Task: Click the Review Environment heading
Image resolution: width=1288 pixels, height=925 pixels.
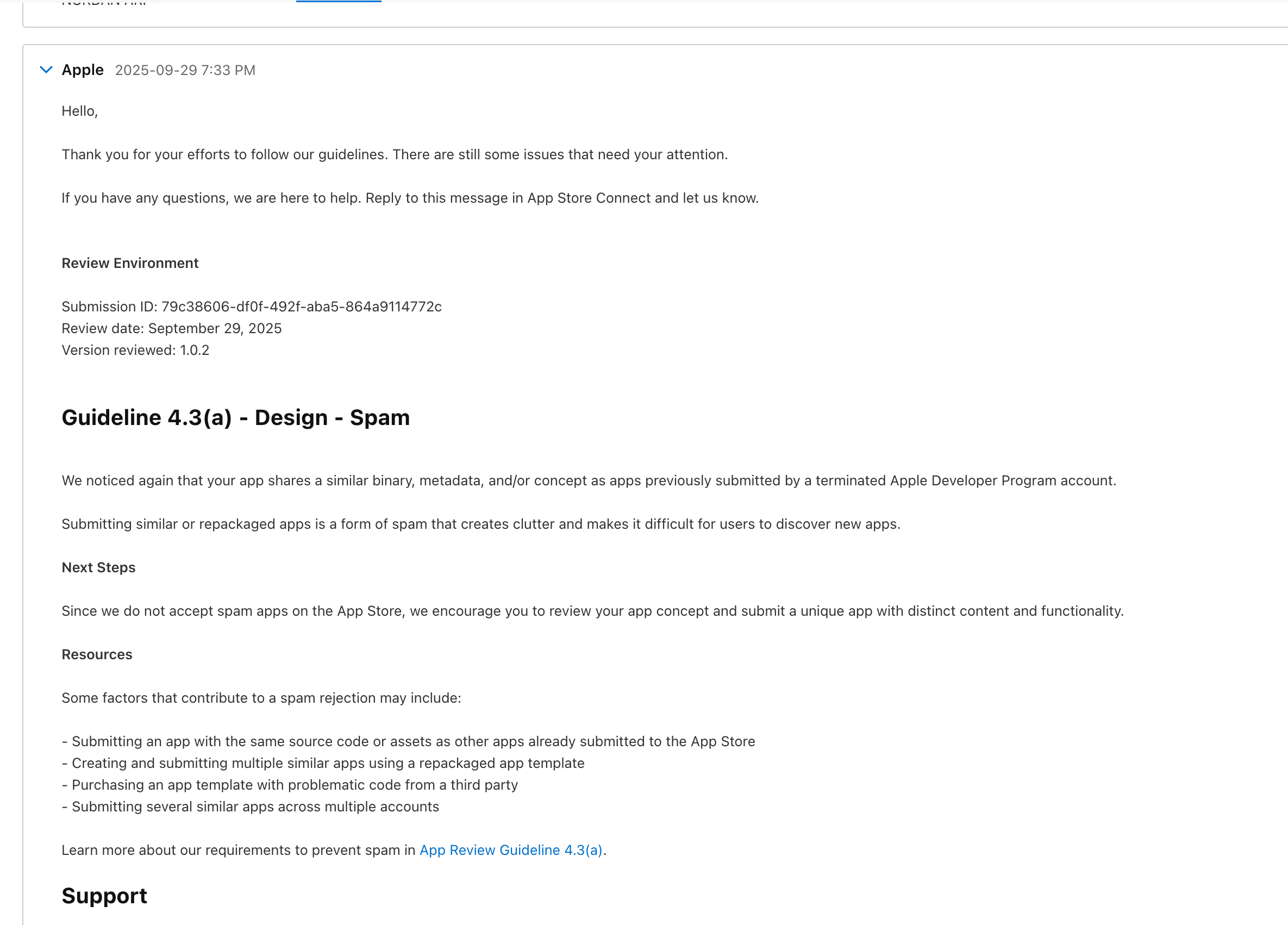Action: click(130, 263)
